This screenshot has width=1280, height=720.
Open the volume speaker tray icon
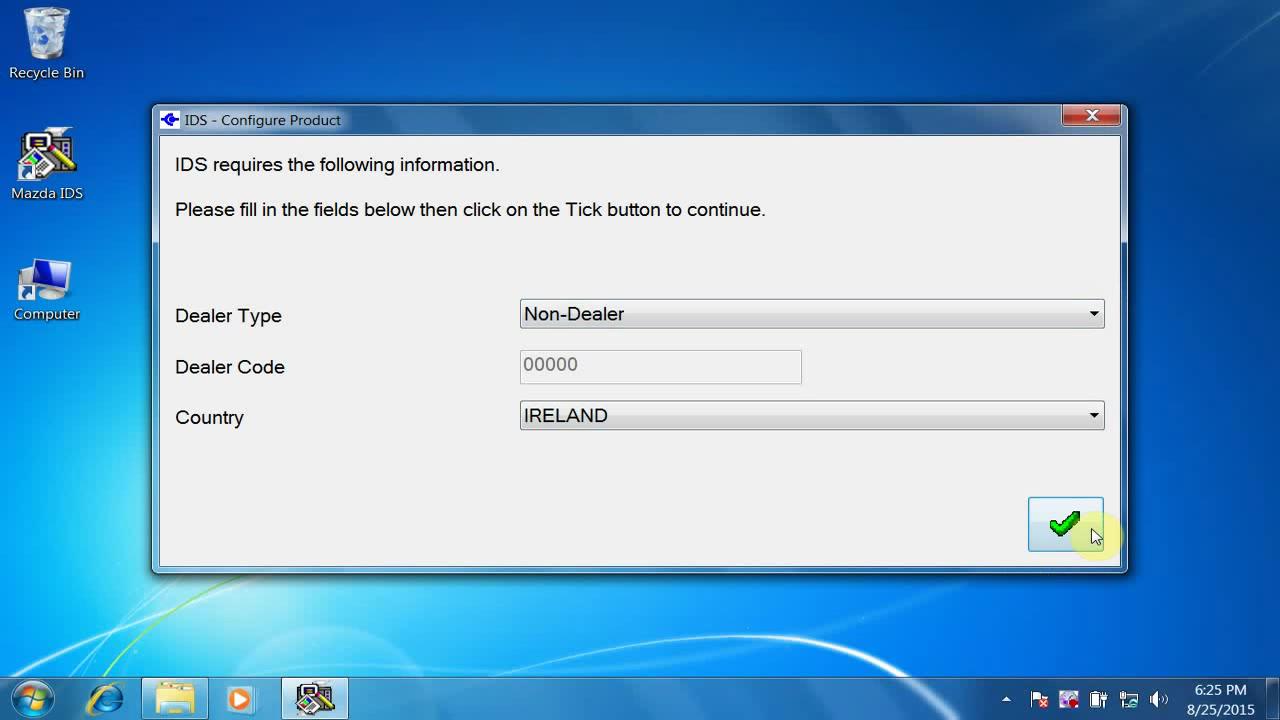[1159, 700]
